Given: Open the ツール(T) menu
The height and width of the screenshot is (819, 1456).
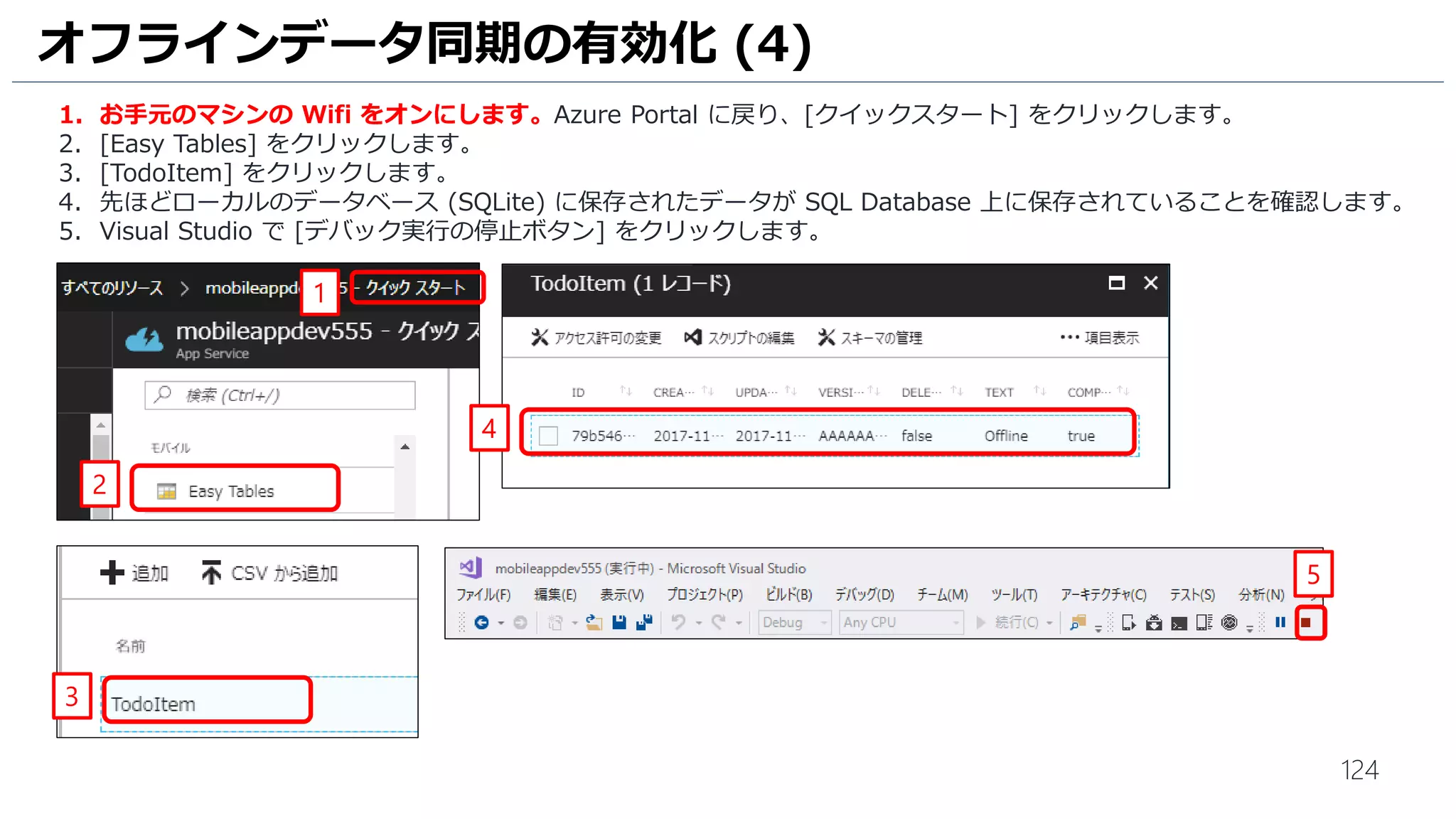Looking at the screenshot, I should point(1015,594).
